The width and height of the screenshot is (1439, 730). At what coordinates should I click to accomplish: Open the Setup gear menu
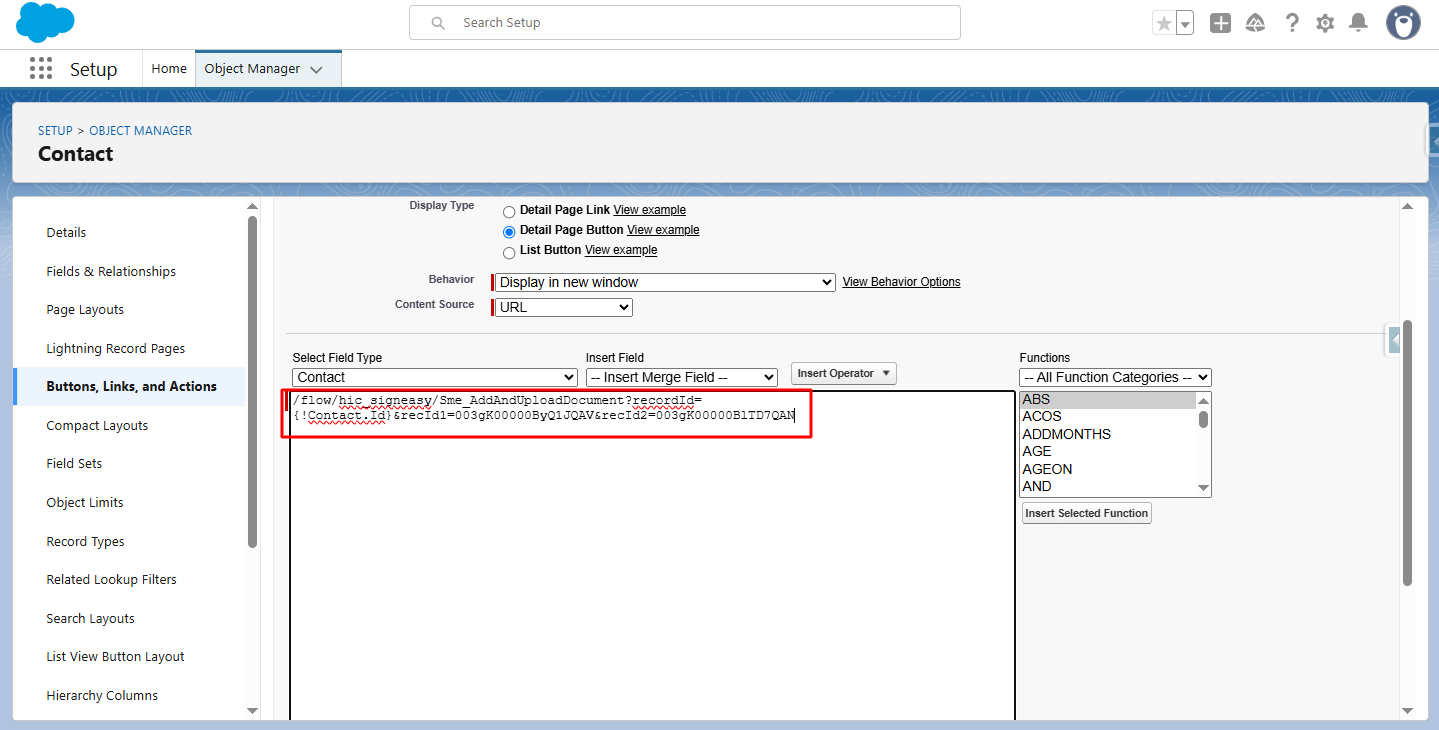pos(1325,23)
